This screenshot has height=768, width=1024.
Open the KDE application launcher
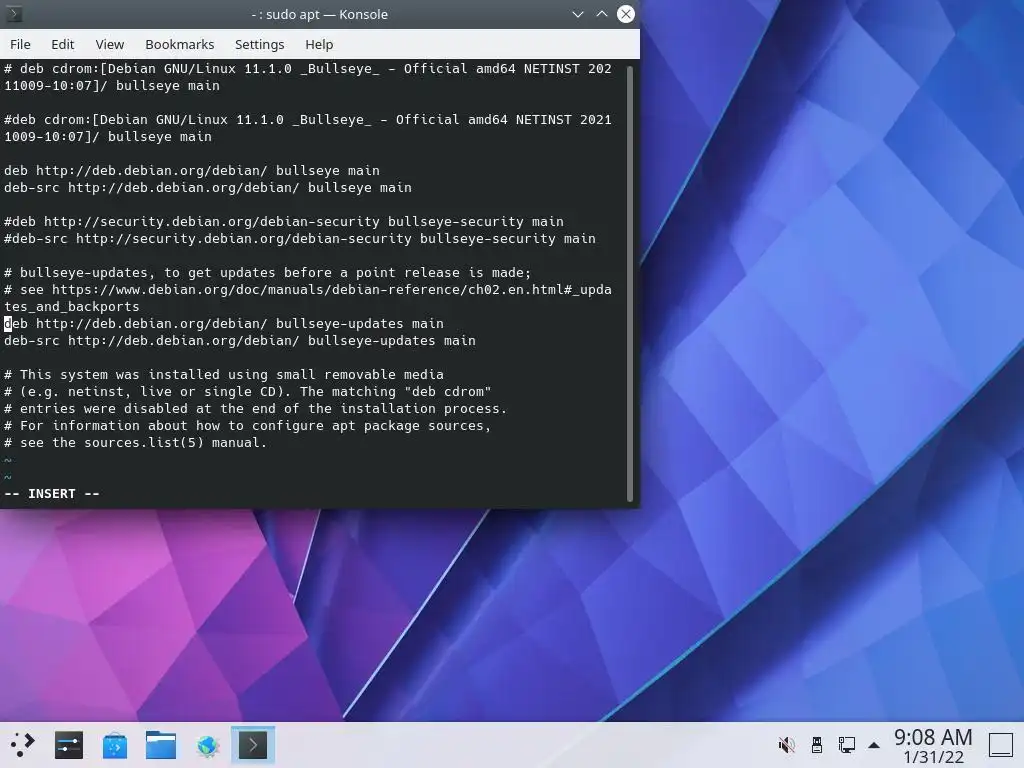[x=22, y=745]
